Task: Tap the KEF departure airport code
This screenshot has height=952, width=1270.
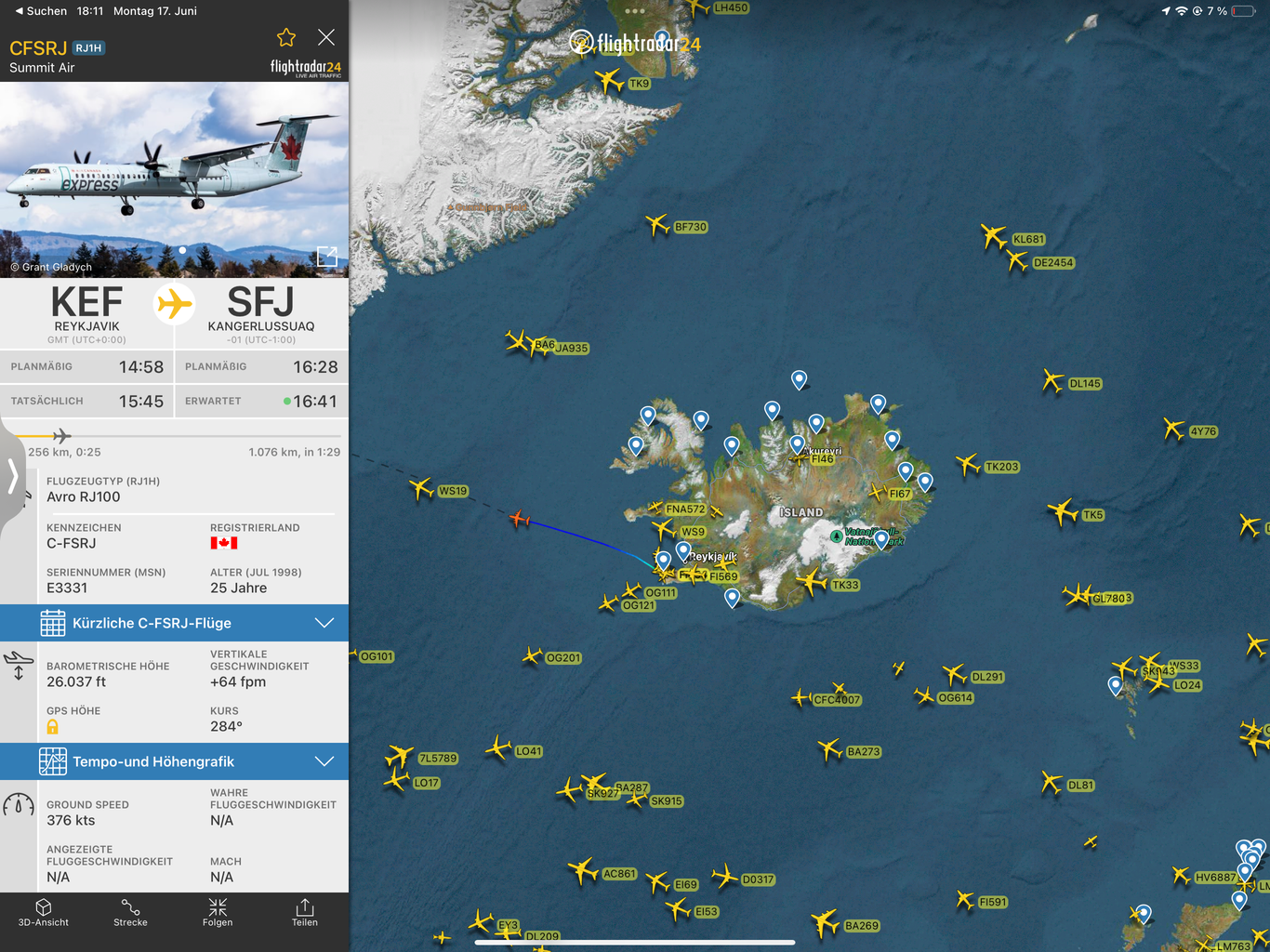Action: (x=86, y=302)
